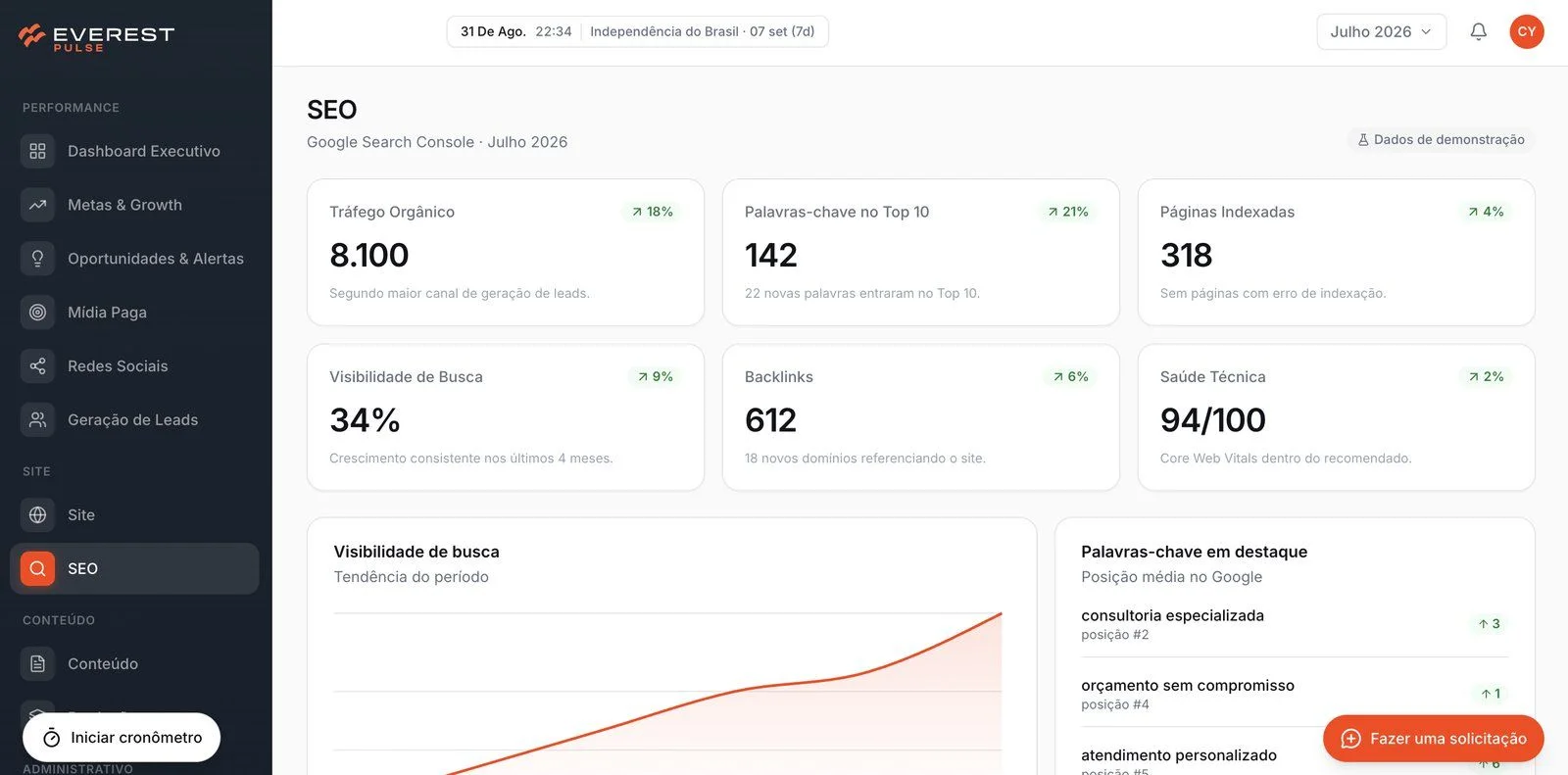Click the Visibilidade de Busca 9% badge
The image size is (1568, 775).
[x=656, y=376]
